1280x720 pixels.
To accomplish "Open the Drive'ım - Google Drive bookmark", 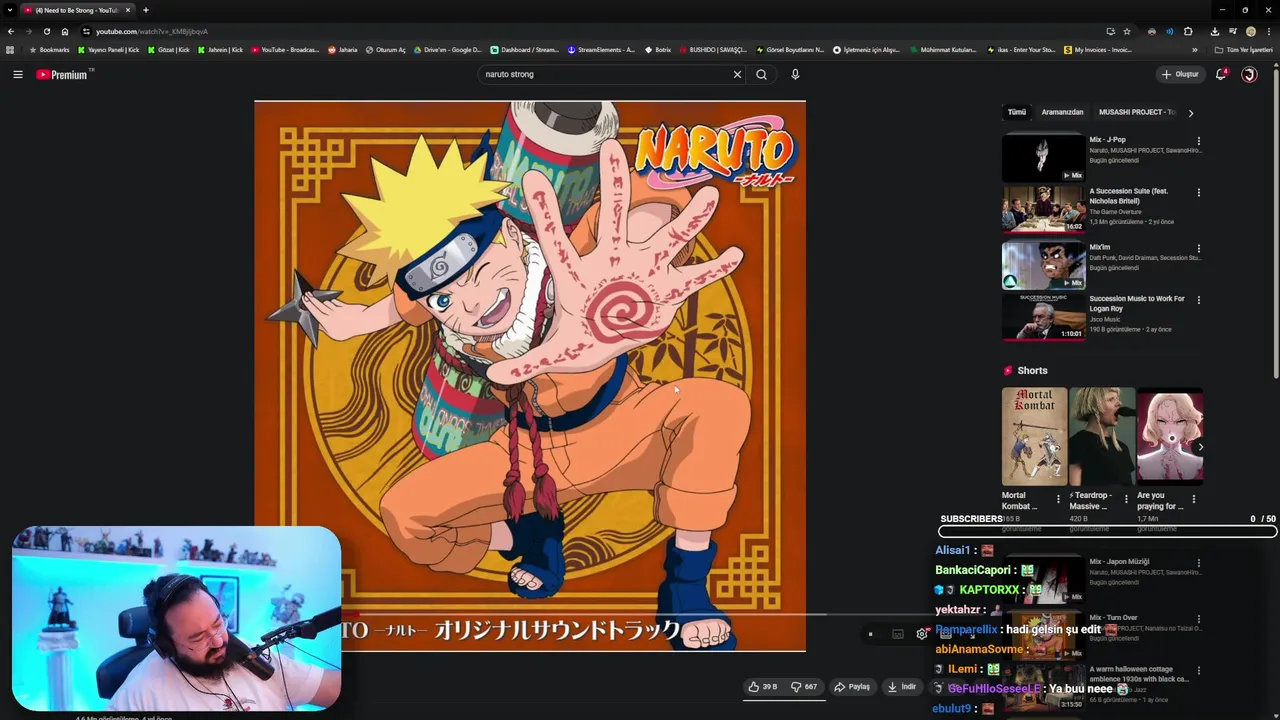I will point(447,49).
